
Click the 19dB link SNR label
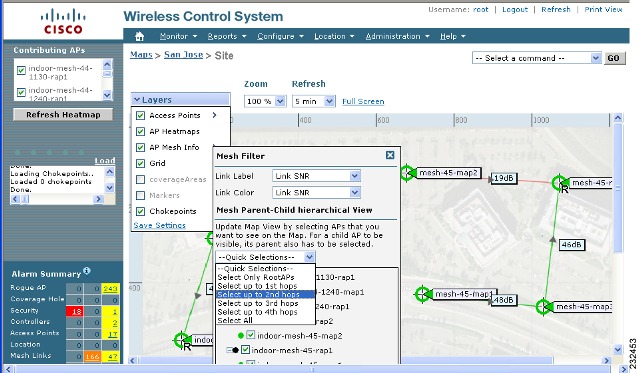coord(504,178)
